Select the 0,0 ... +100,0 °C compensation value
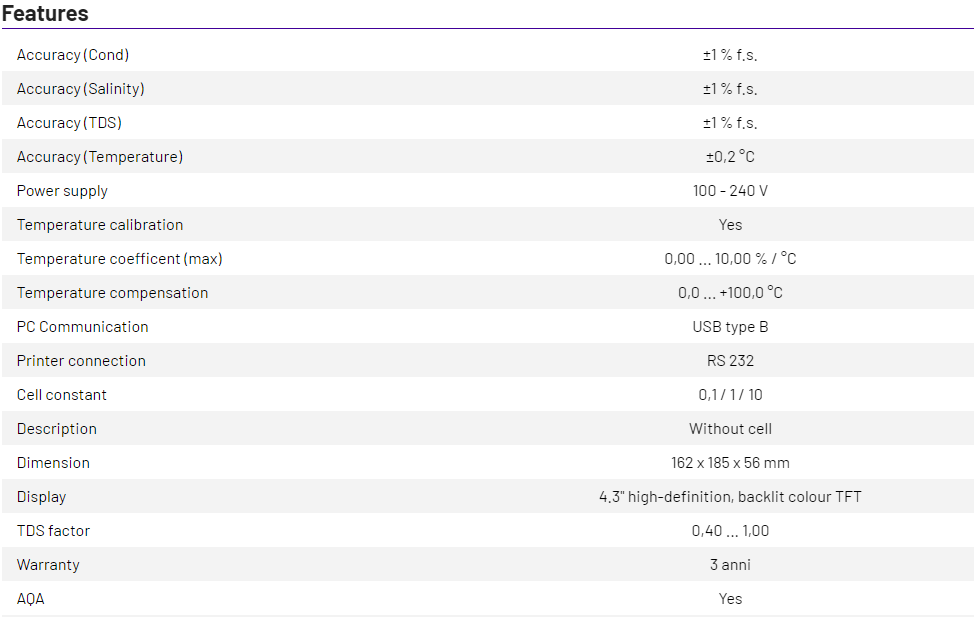Image resolution: width=976 pixels, height=617 pixels. [730, 293]
